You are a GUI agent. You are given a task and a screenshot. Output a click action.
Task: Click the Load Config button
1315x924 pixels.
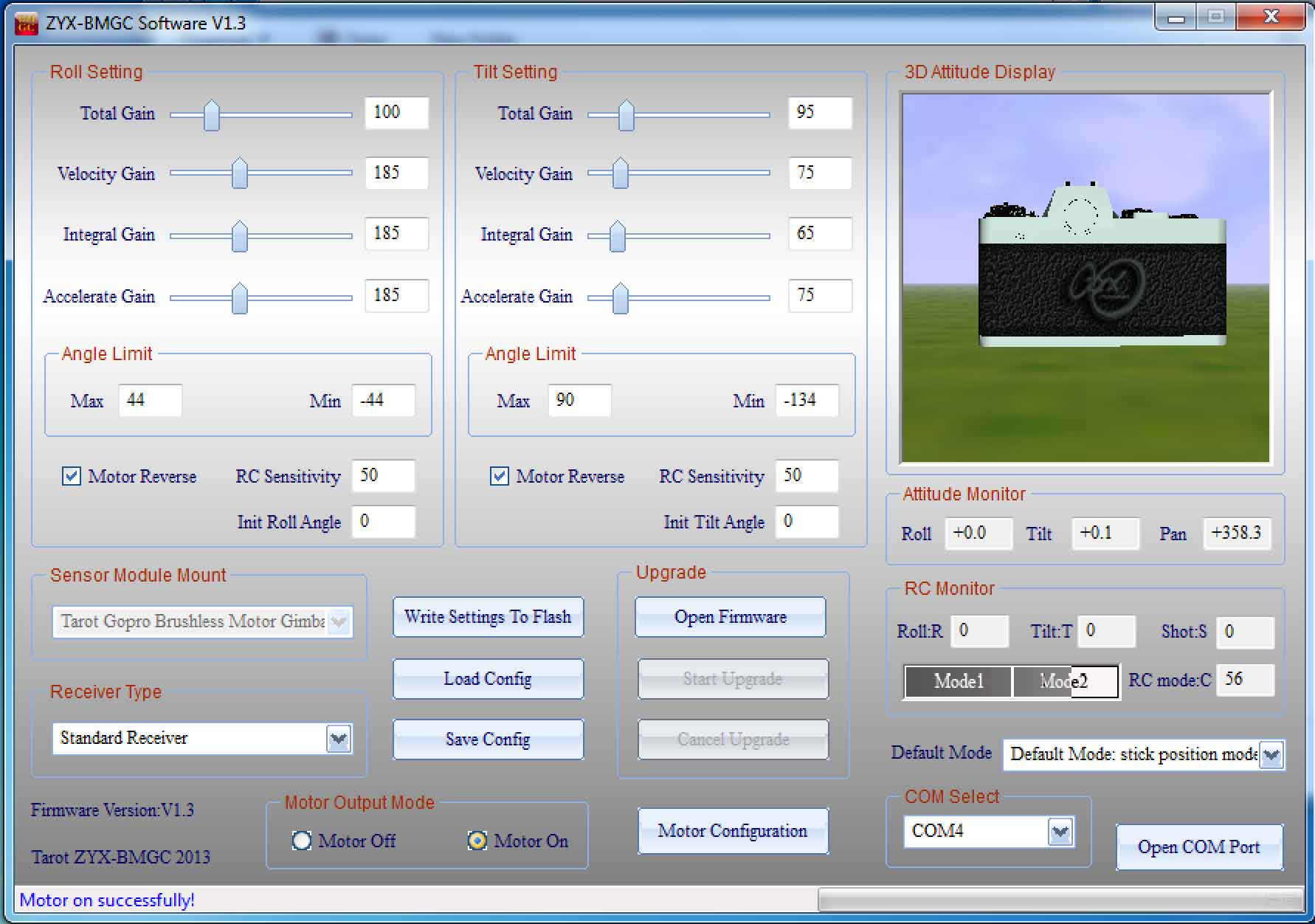pos(488,679)
